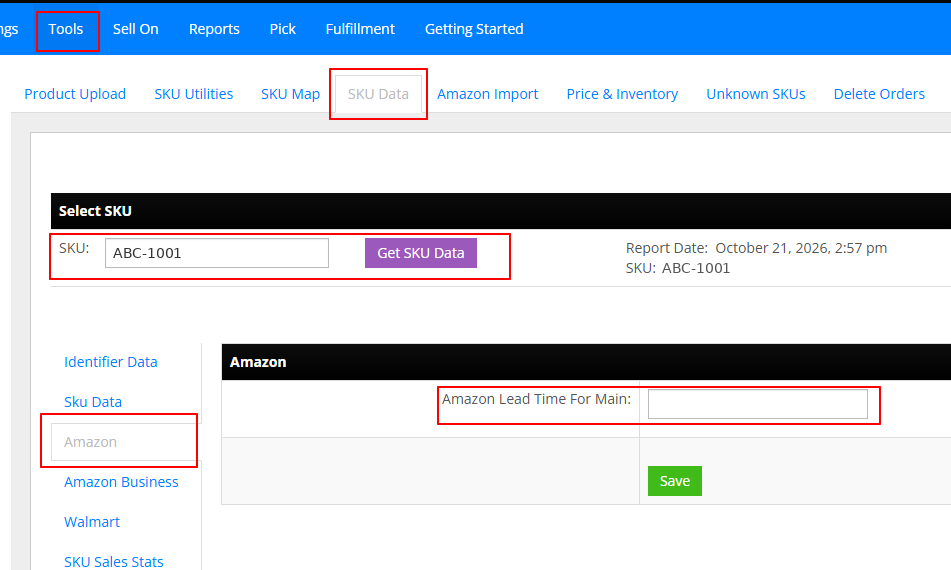Switch to the SKU Utilities tab

[x=193, y=94]
